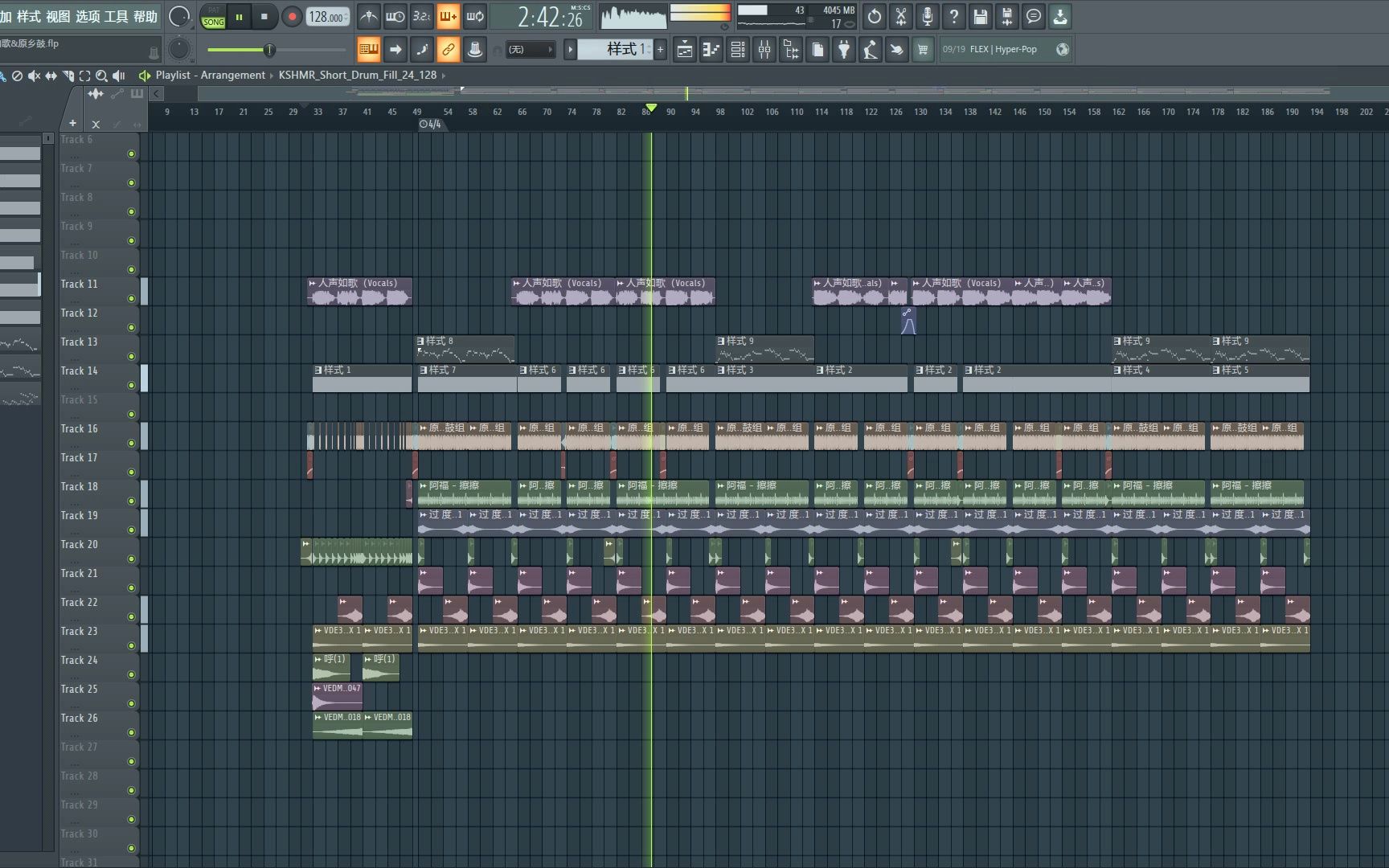Open the Browser tree icon

tap(791, 50)
